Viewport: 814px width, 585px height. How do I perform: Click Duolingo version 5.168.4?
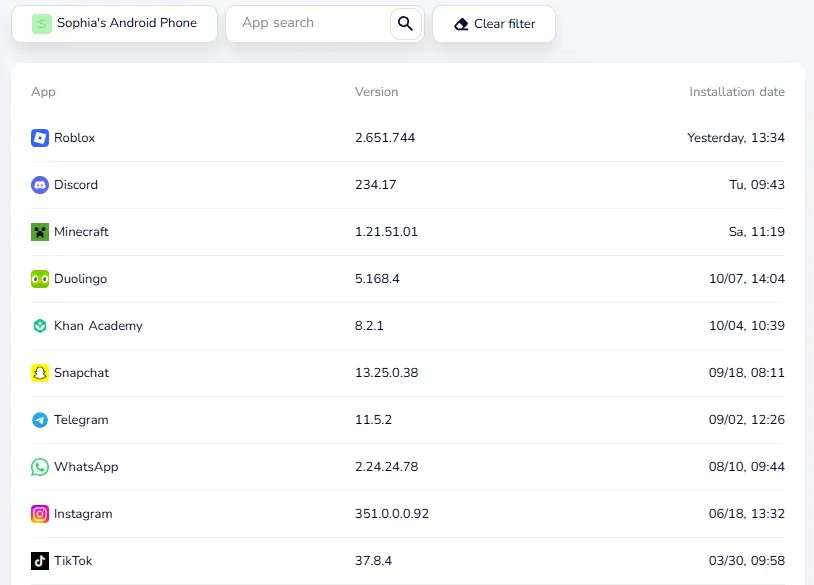tap(377, 279)
